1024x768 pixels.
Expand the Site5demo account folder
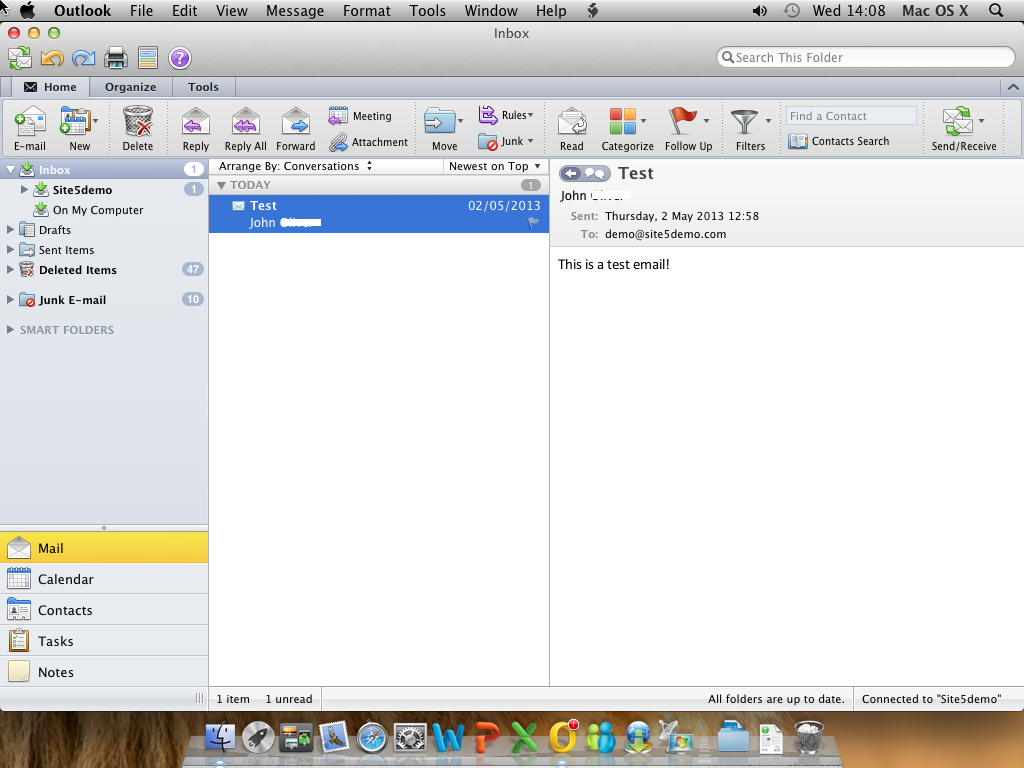(24, 189)
